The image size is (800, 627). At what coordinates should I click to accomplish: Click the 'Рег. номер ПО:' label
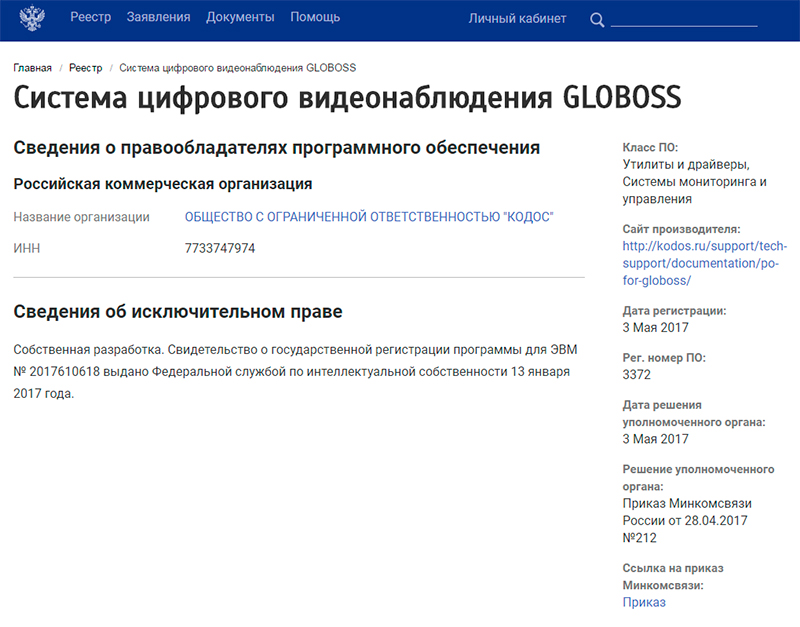(664, 358)
